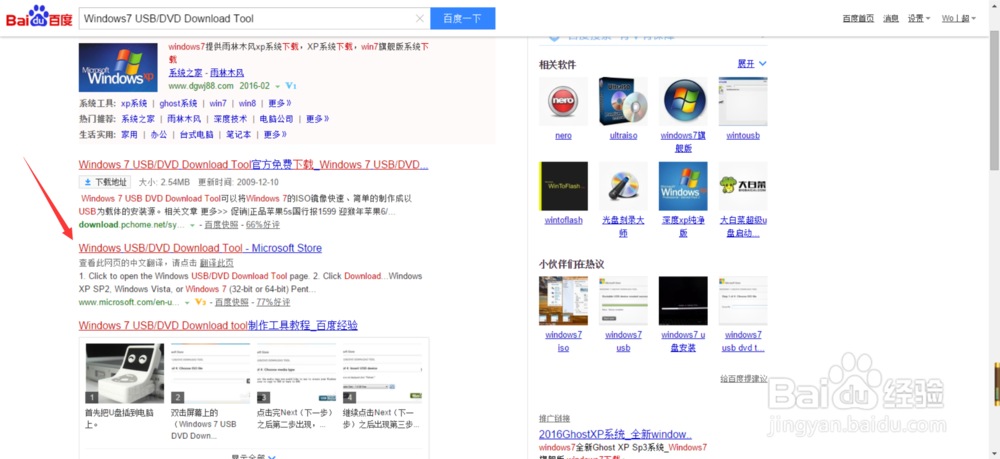Screen dimensions: 1000x459
Task: Click the Windows XP logo image
Action: click(118, 68)
